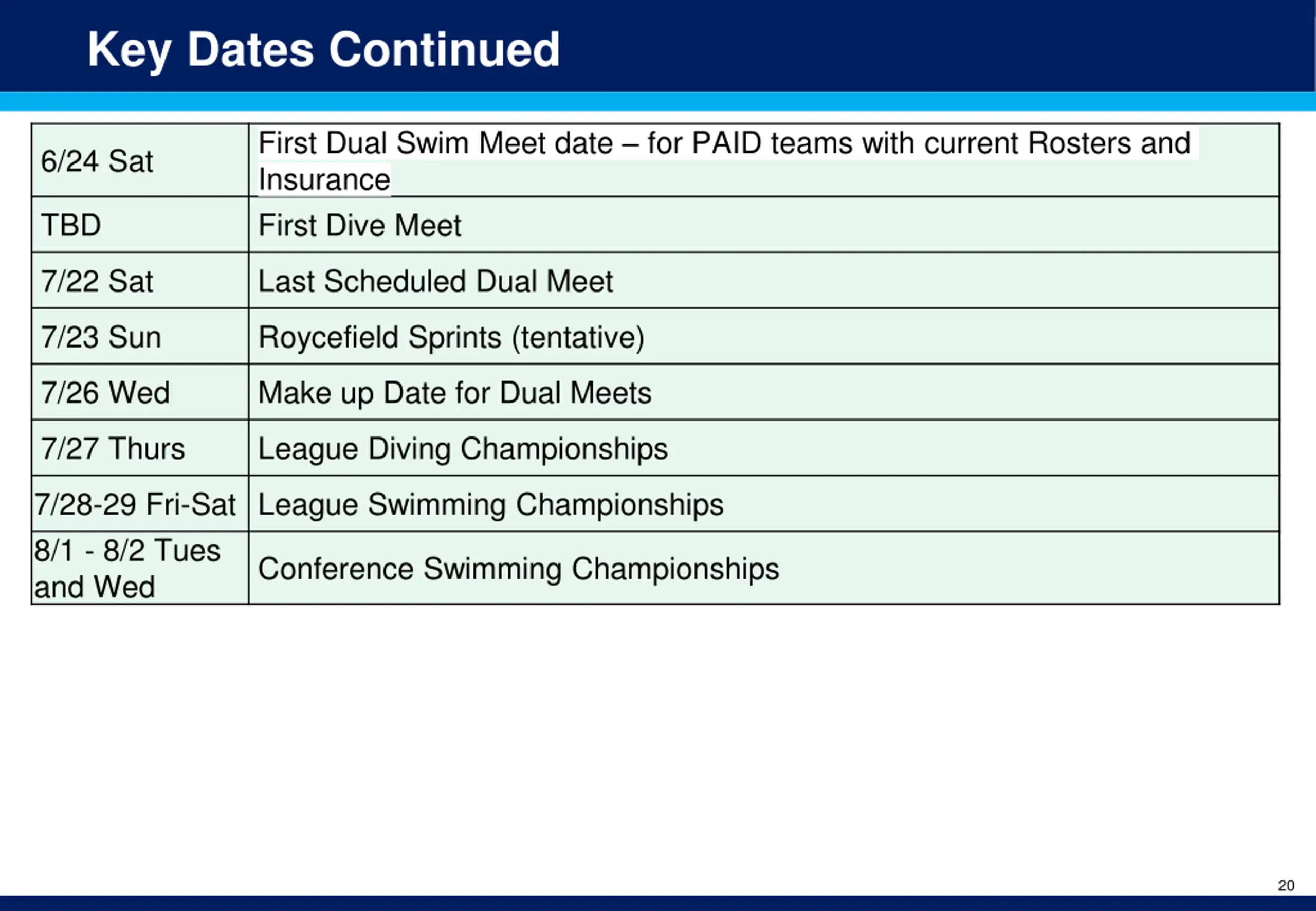Click League Swimming Championships entry
The image size is (1316, 911).
(x=491, y=504)
